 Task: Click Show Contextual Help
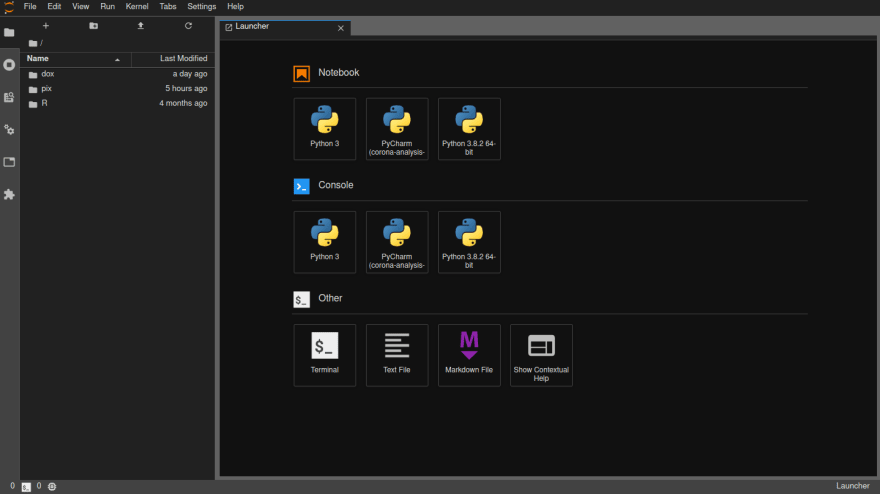[x=541, y=355]
